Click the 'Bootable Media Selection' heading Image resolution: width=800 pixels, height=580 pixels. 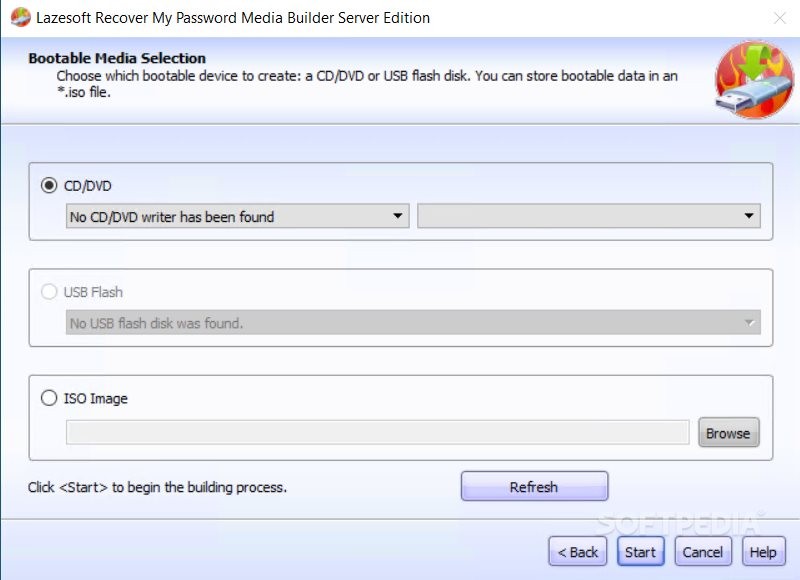pyautogui.click(x=117, y=58)
